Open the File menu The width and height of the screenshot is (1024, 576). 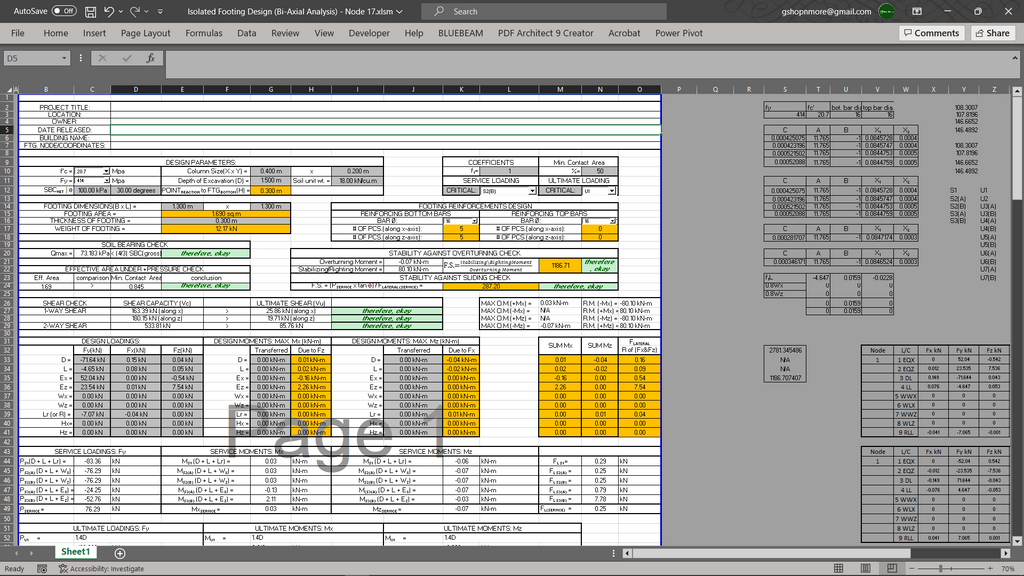[x=18, y=33]
